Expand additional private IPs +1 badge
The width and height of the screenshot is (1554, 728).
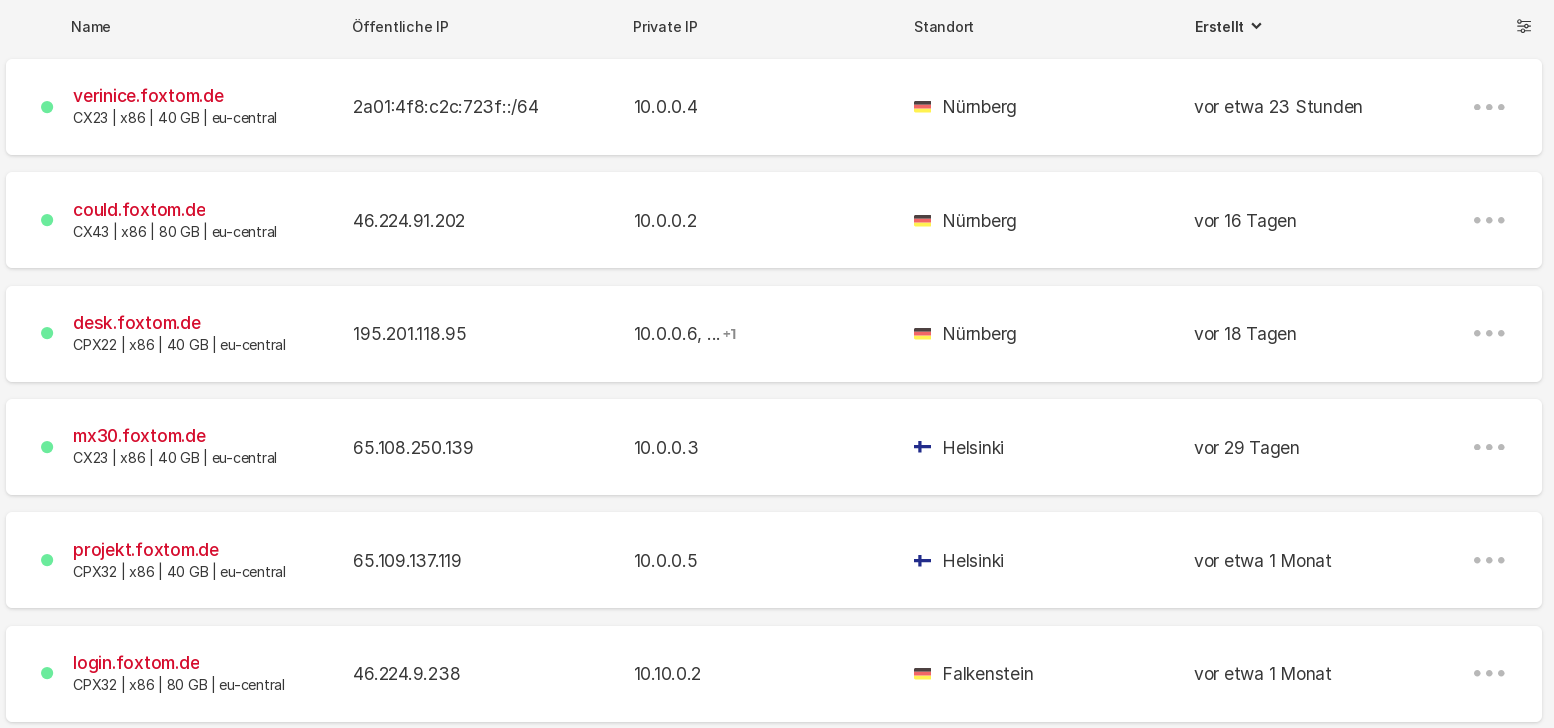click(729, 334)
